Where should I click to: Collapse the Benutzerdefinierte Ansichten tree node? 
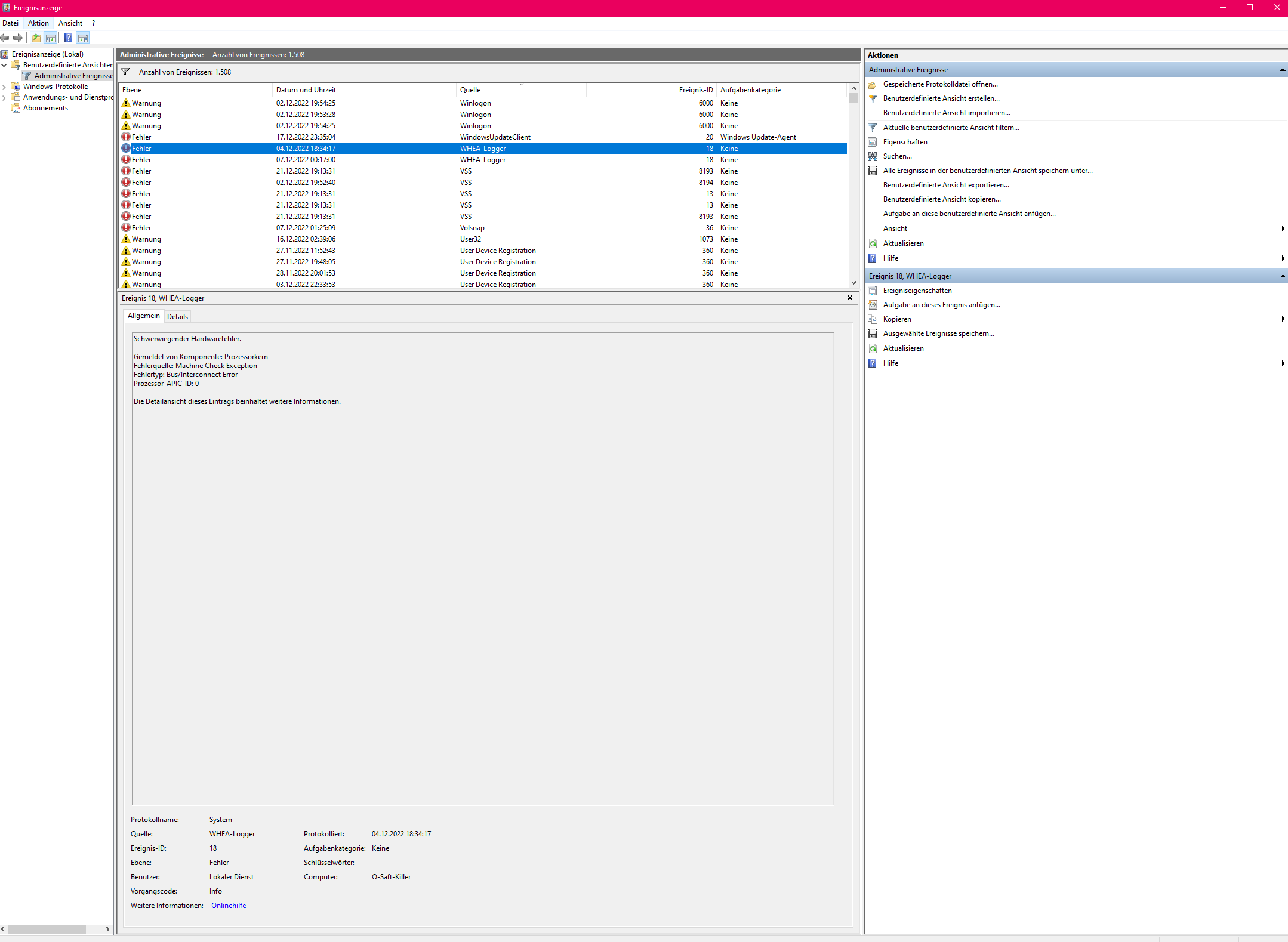[x=4, y=65]
